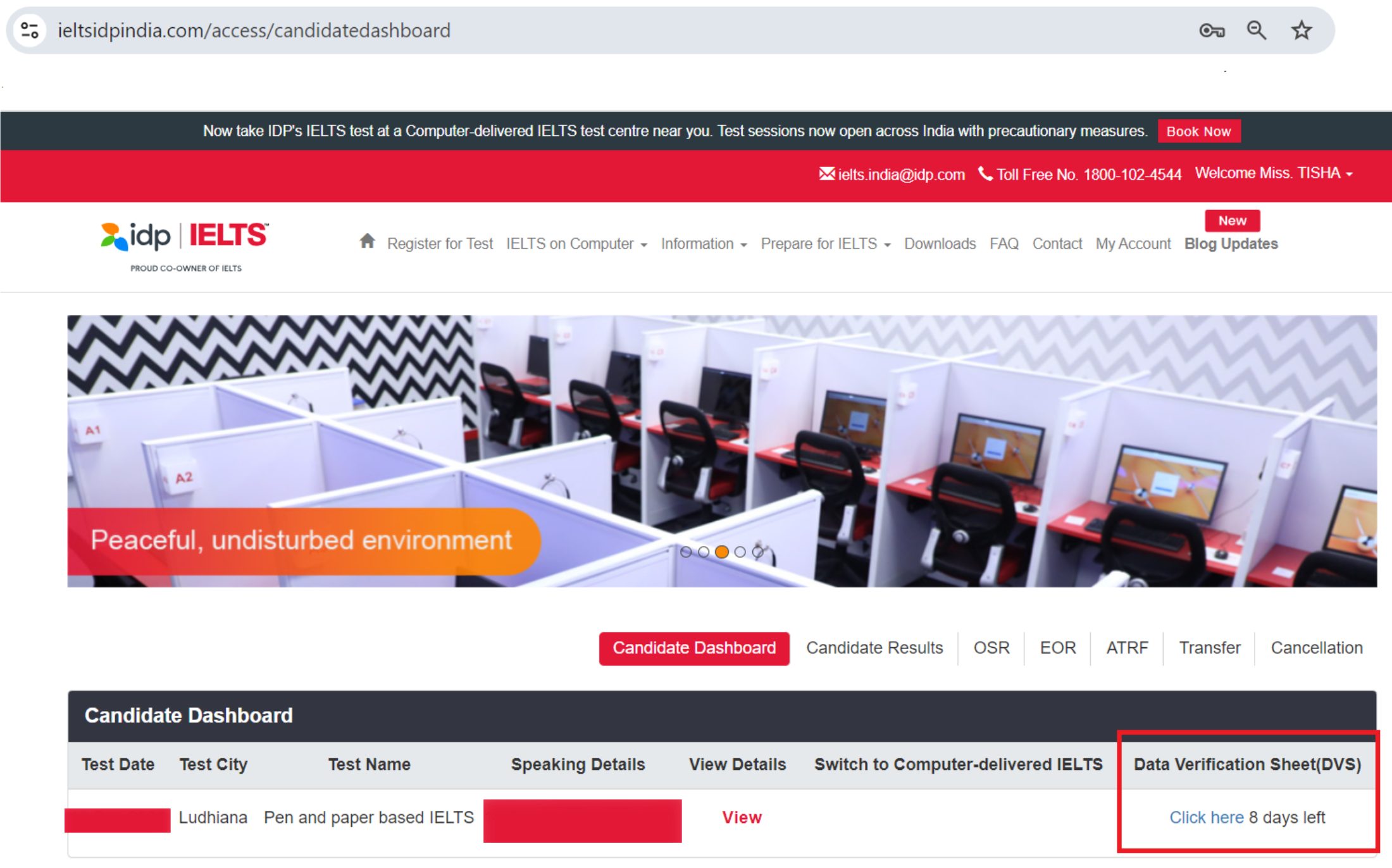Image resolution: width=1392 pixels, height=868 pixels.
Task: Open Welcome Miss. TISHA account dropdown
Action: tap(1273, 173)
